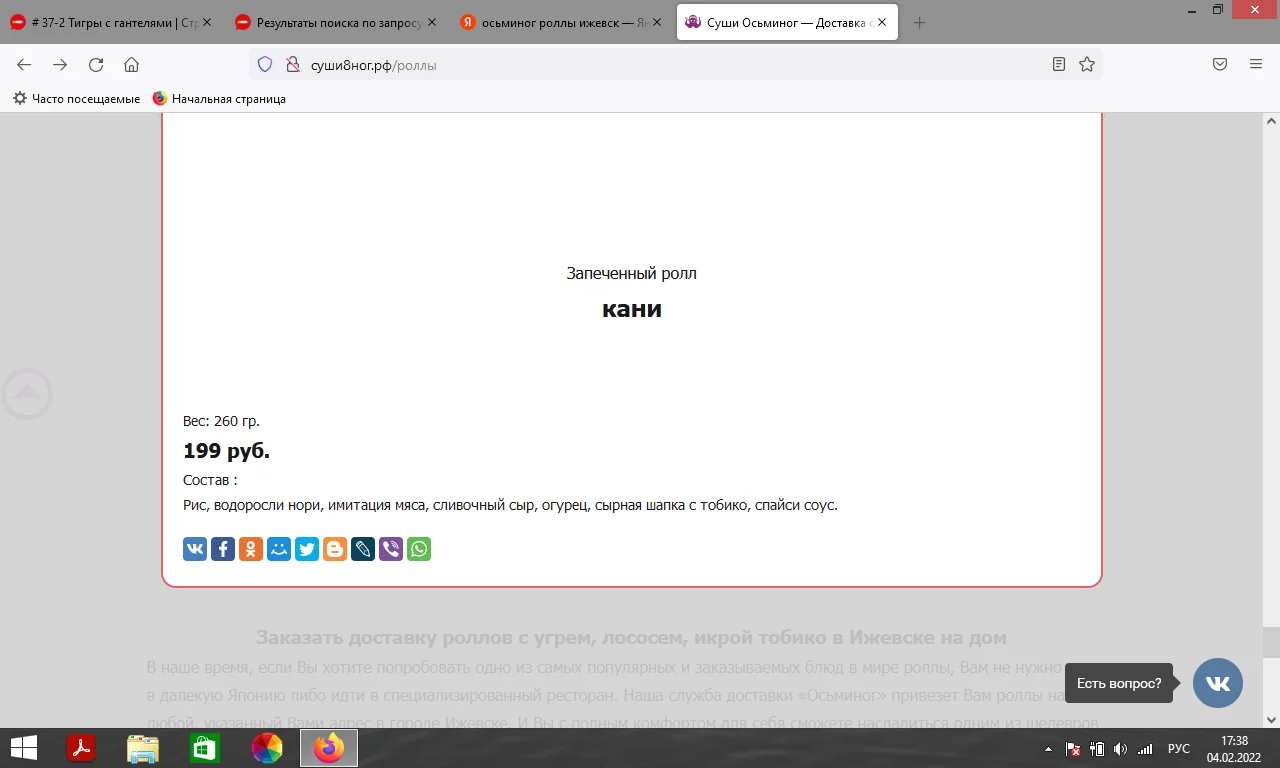The width and height of the screenshot is (1280, 768).
Task: Click the roll name 'кани'
Action: click(632, 309)
